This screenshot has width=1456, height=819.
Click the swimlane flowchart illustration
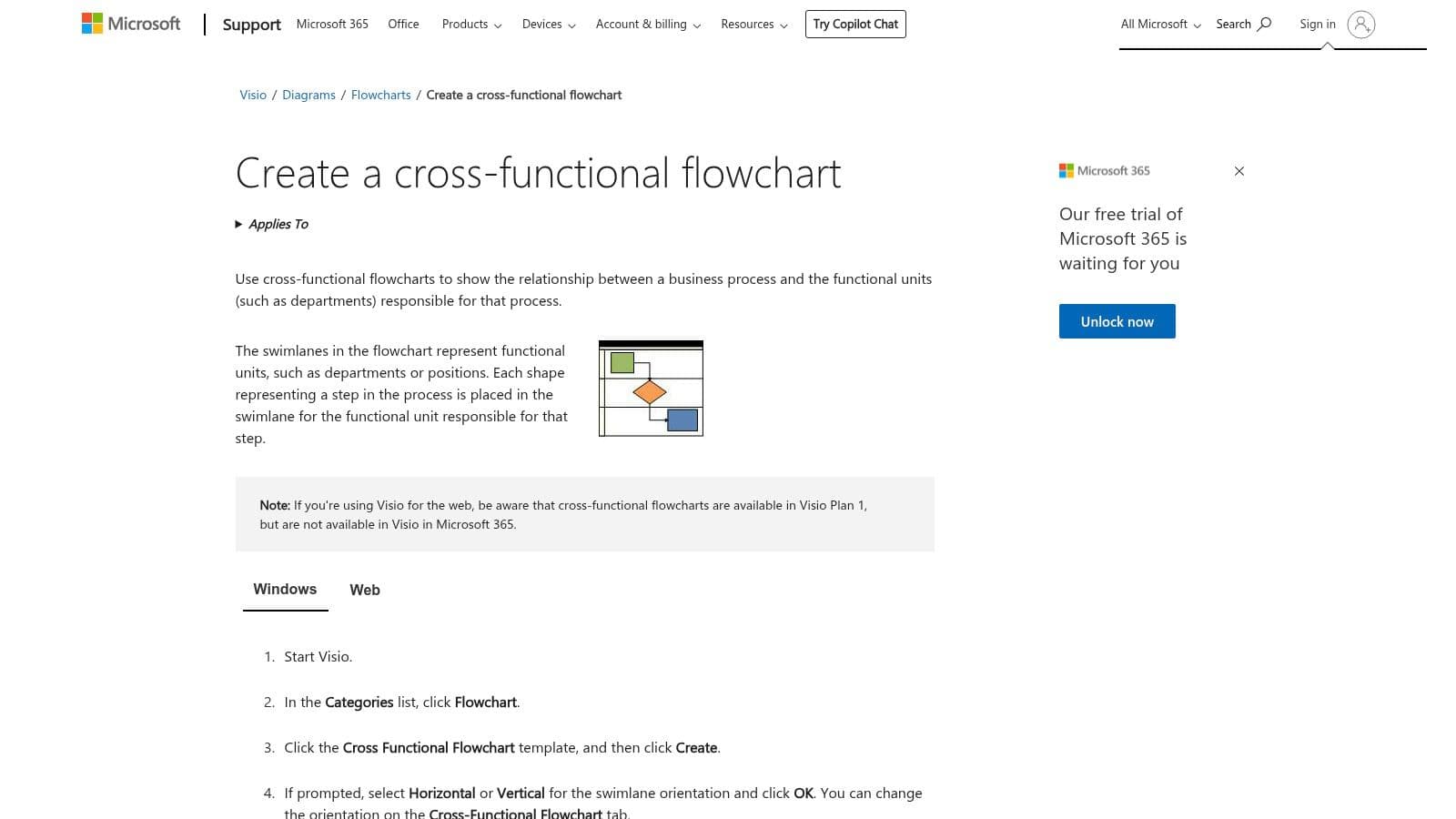651,389
